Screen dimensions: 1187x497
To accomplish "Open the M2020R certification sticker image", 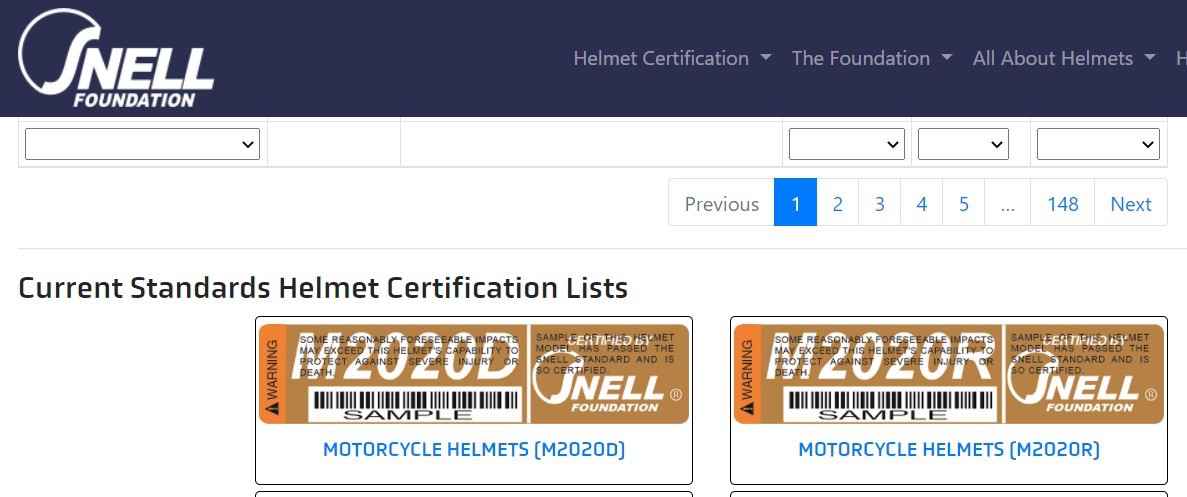I will click(x=949, y=374).
